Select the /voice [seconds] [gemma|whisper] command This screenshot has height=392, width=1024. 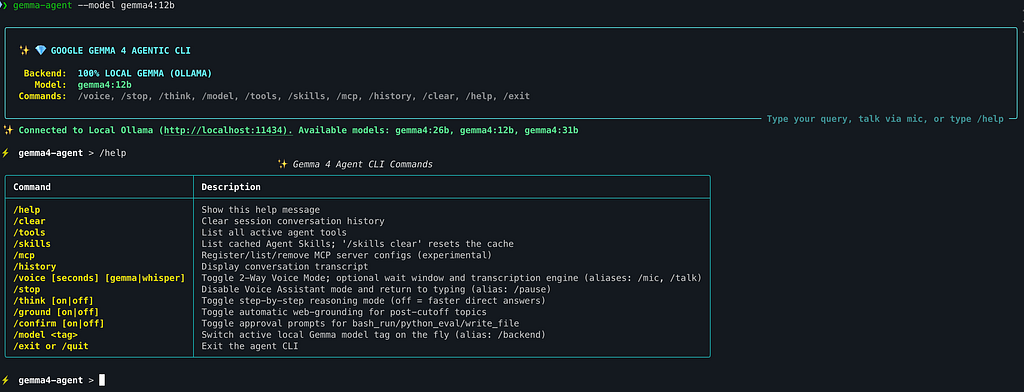(99, 278)
